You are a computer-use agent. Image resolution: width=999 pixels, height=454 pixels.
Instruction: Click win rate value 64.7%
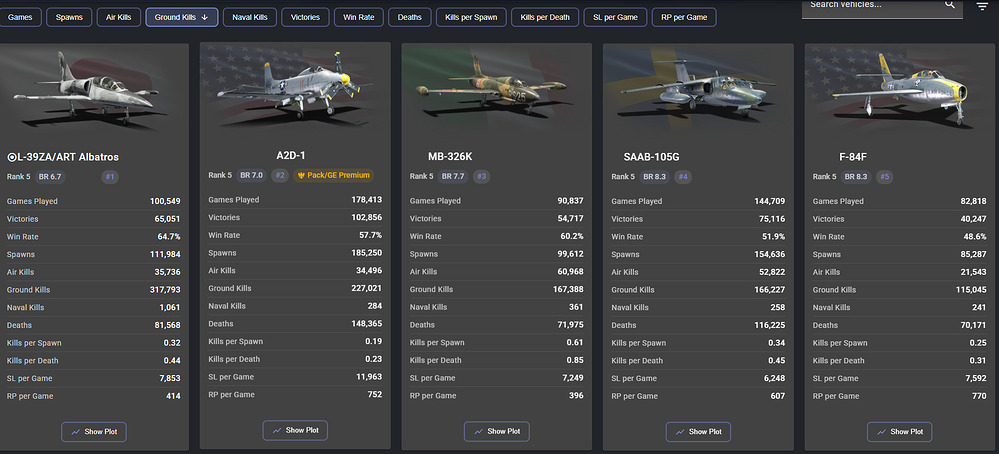(169, 236)
